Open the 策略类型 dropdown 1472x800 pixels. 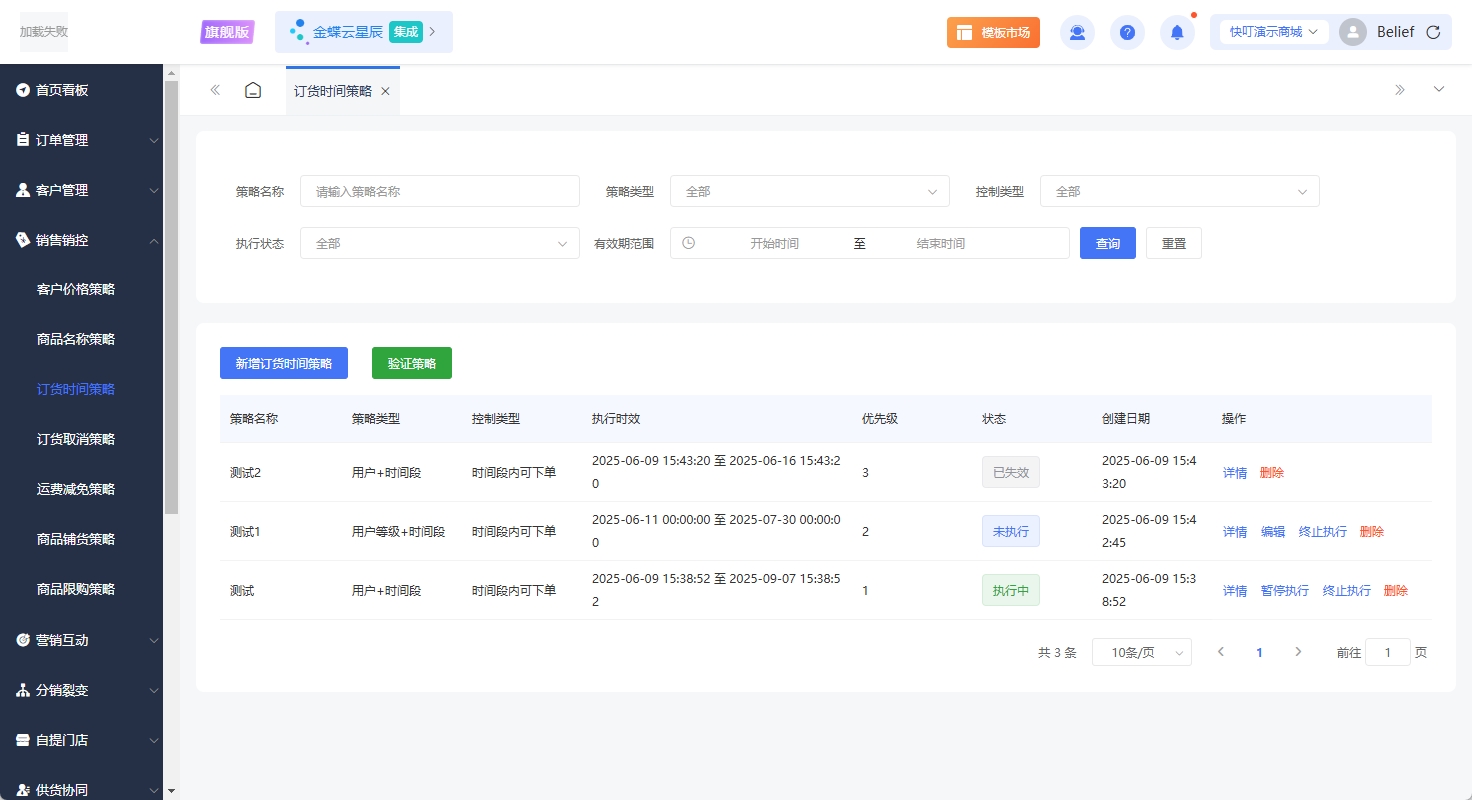(810, 191)
